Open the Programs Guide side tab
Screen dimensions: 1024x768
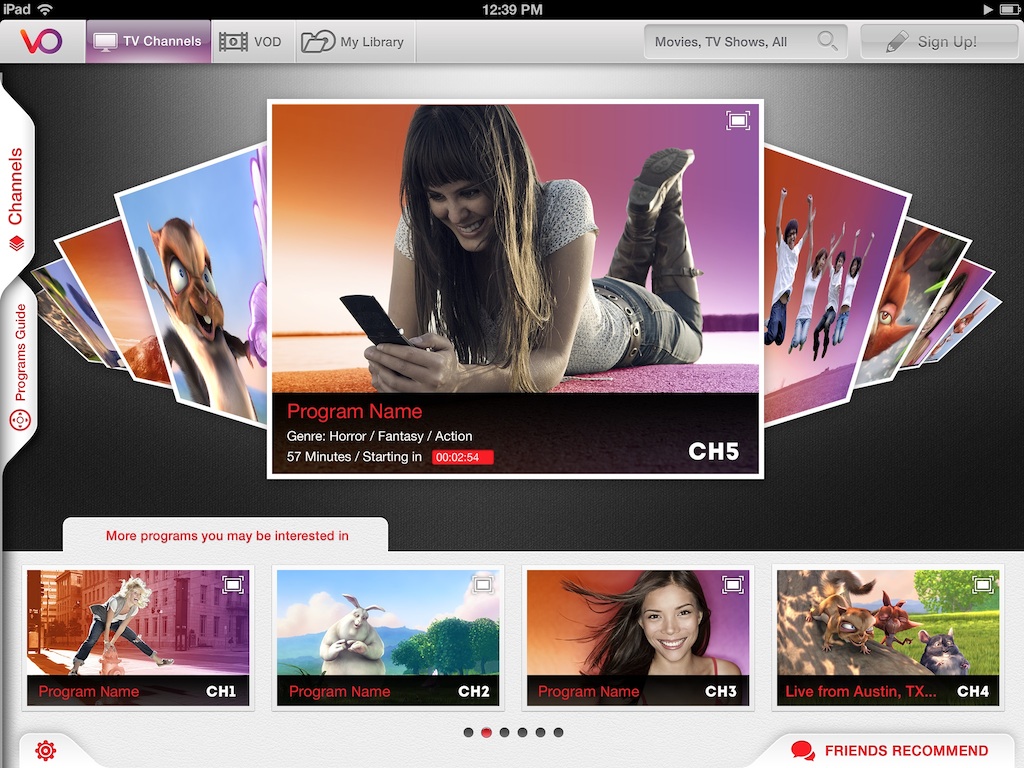[x=20, y=366]
